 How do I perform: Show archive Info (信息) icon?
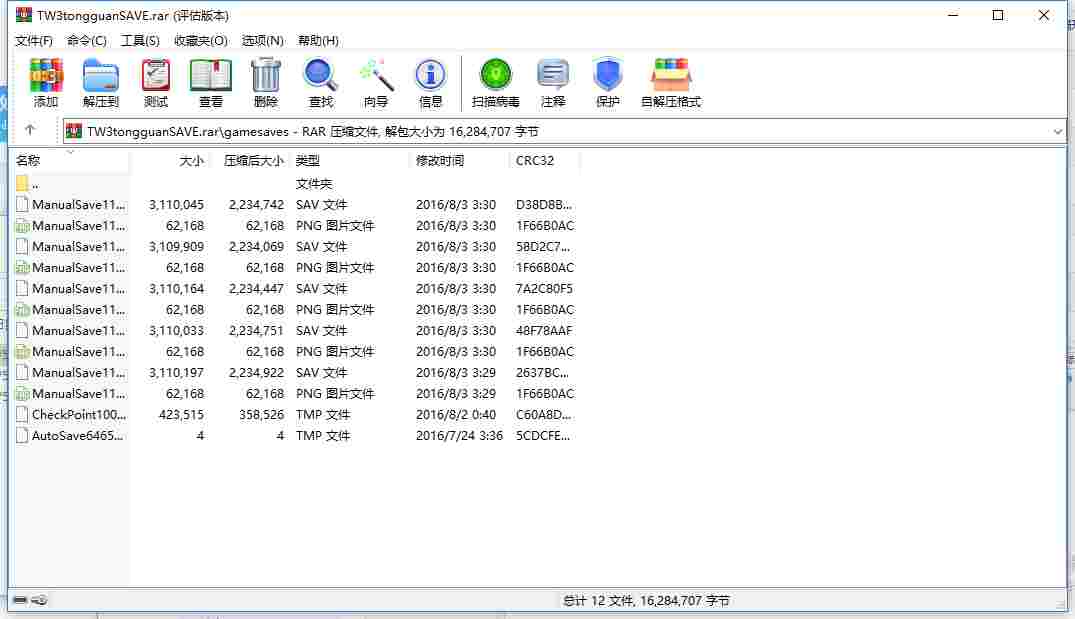(431, 75)
